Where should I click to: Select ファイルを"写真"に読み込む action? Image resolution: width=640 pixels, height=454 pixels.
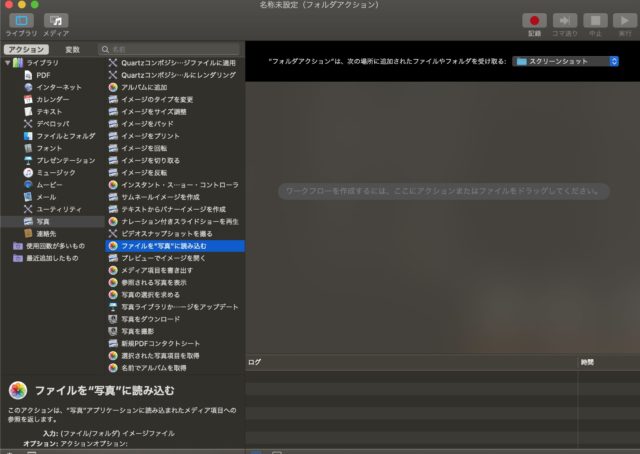[x=175, y=246]
